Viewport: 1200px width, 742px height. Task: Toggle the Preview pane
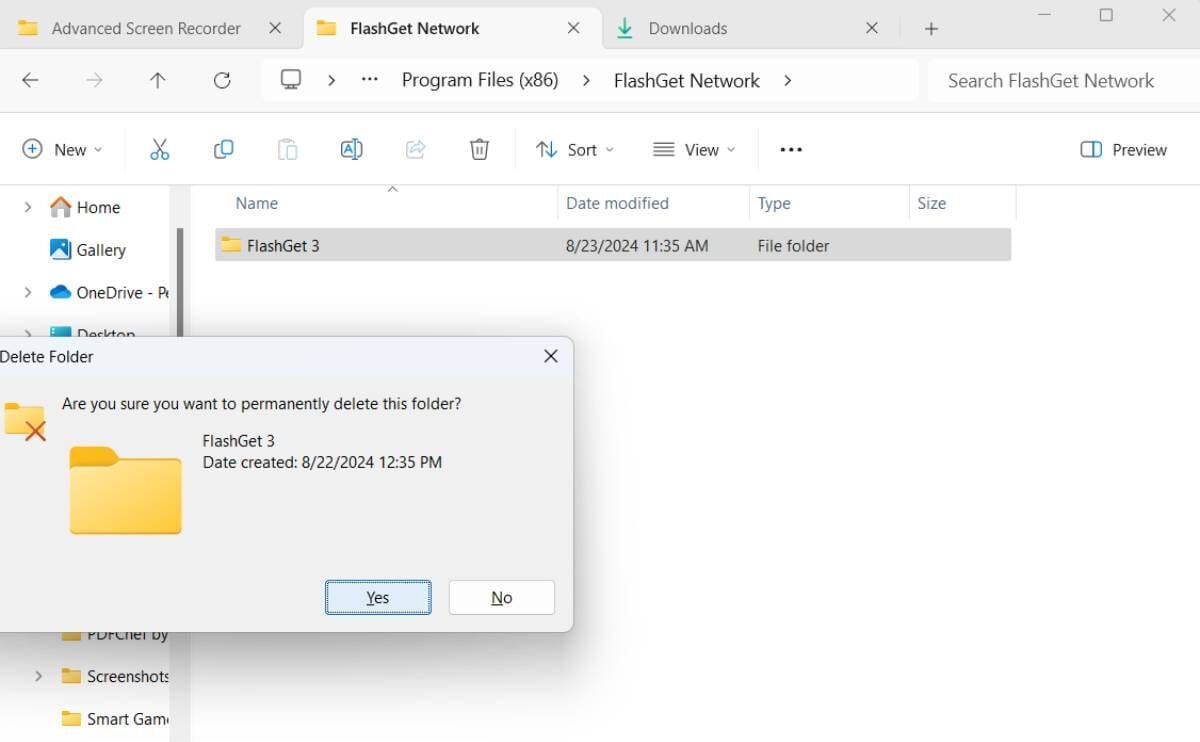[1123, 150]
